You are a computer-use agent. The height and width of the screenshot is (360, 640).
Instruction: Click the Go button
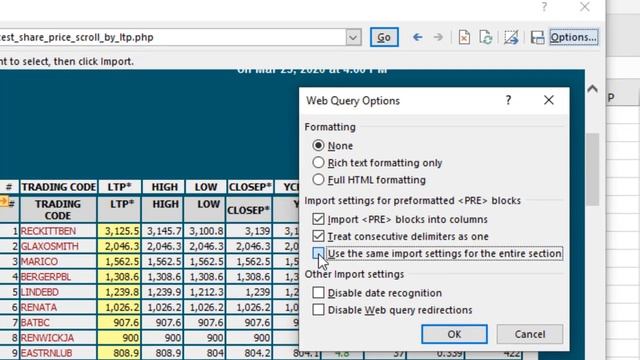(384, 38)
